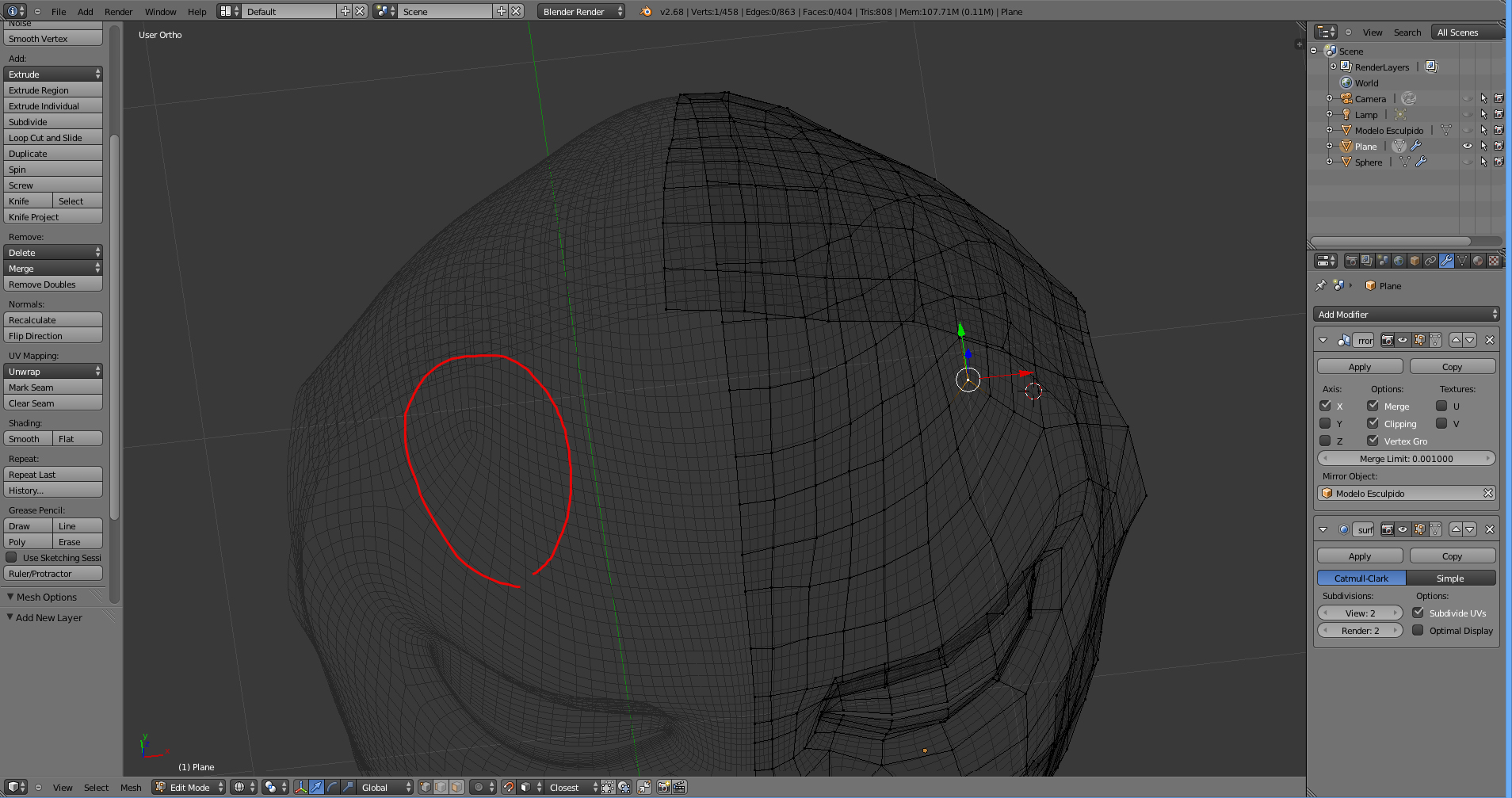Disable the Clipping option checkbox

pyautogui.click(x=1373, y=423)
